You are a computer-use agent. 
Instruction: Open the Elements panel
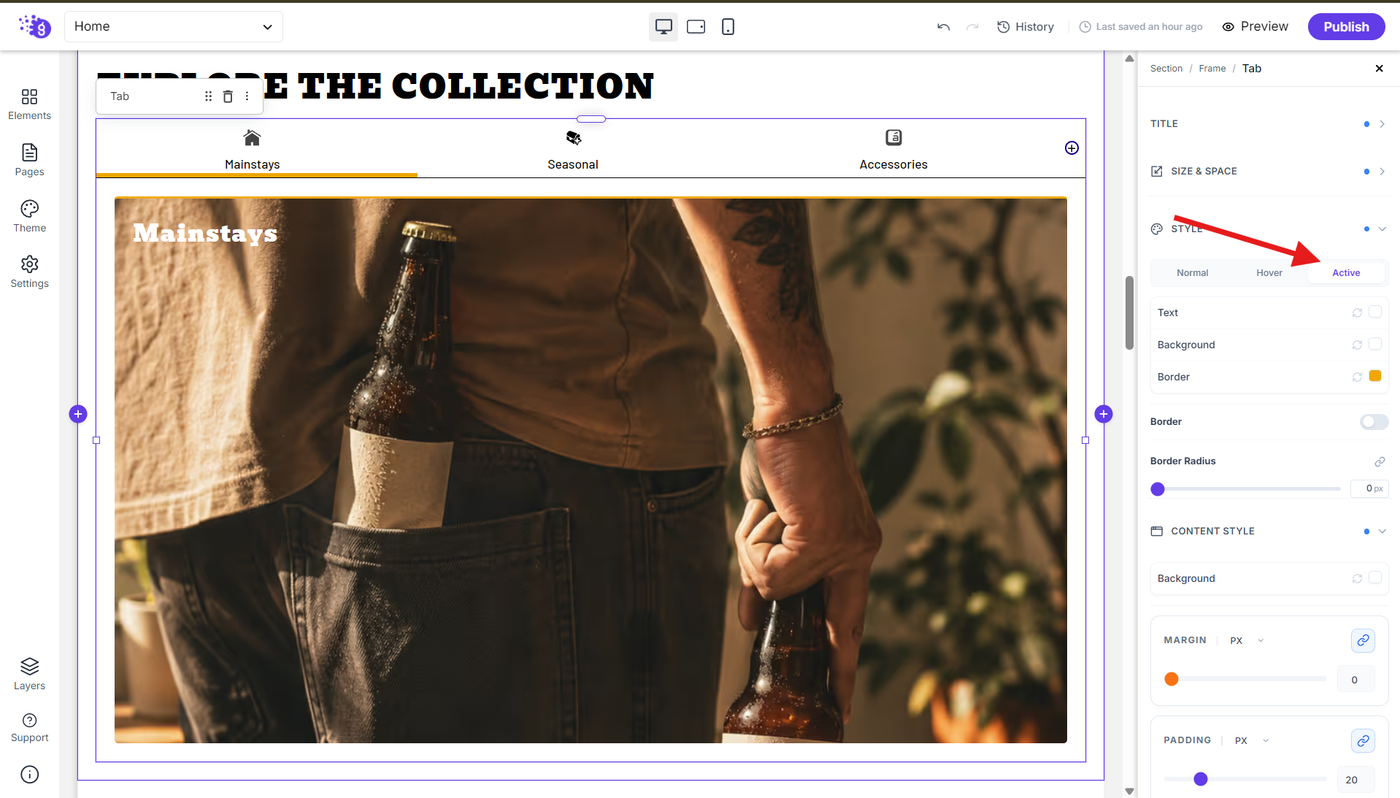pos(29,104)
